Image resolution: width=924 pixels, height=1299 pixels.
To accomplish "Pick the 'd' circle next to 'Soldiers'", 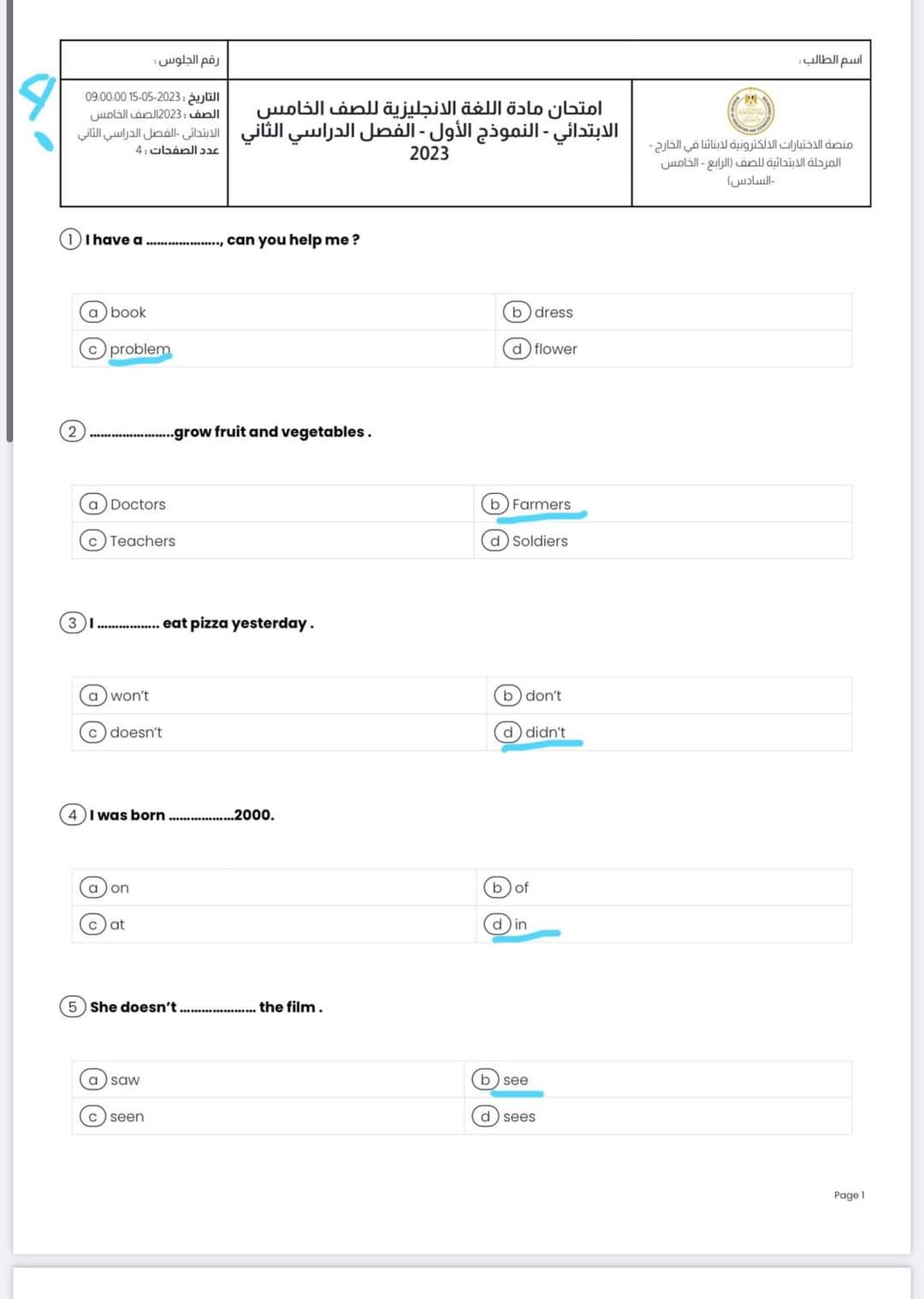I will (x=495, y=541).
